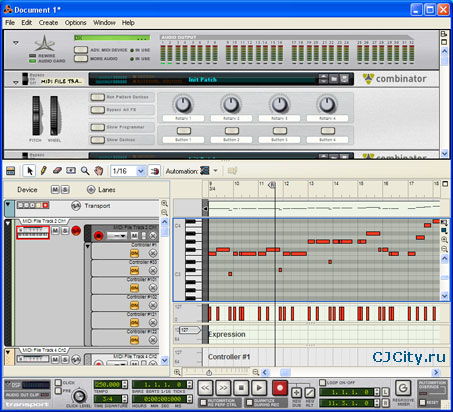This screenshot has height=412, width=453.
Task: Click the Combinator browse patch folder icon
Action: [x=334, y=79]
